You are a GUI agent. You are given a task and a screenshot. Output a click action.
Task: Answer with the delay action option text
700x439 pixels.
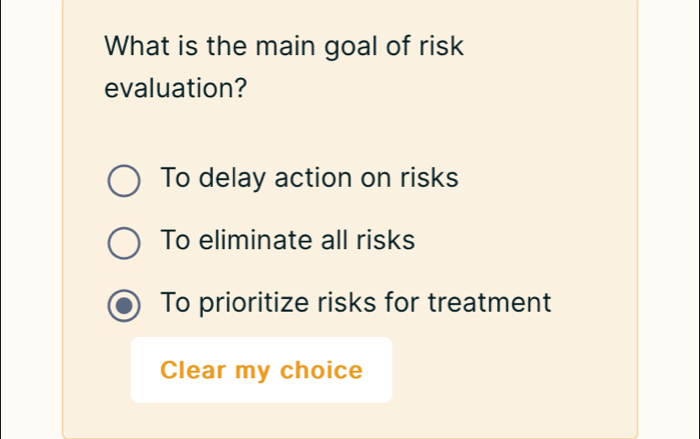(309, 179)
